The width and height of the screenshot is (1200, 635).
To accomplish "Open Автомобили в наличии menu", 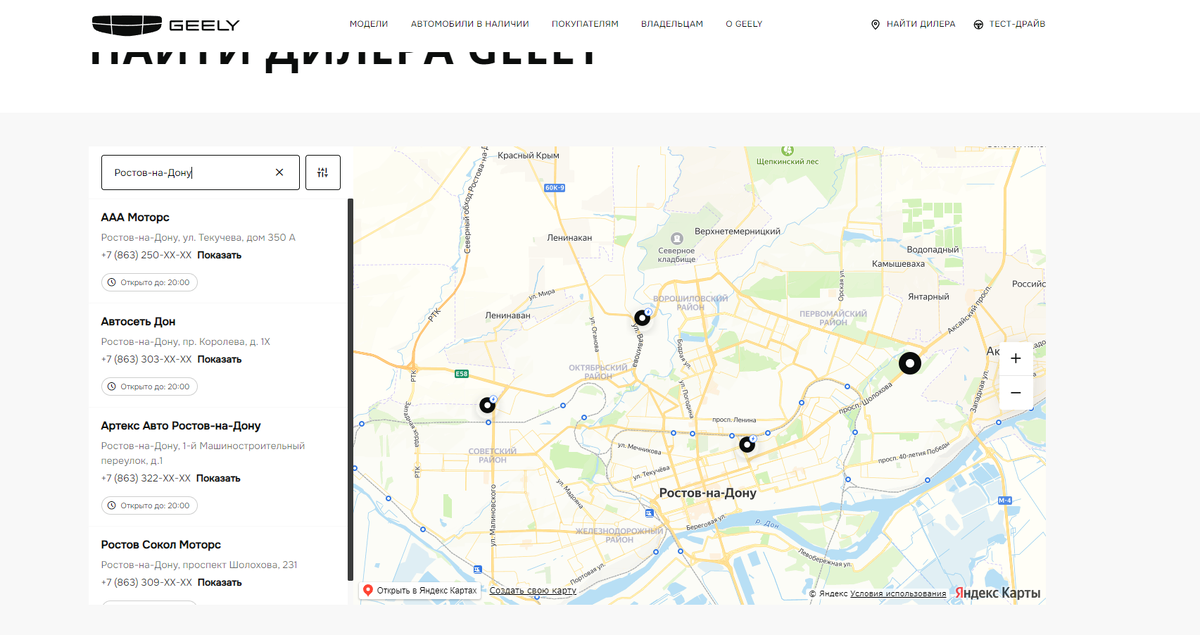I will tap(470, 24).
